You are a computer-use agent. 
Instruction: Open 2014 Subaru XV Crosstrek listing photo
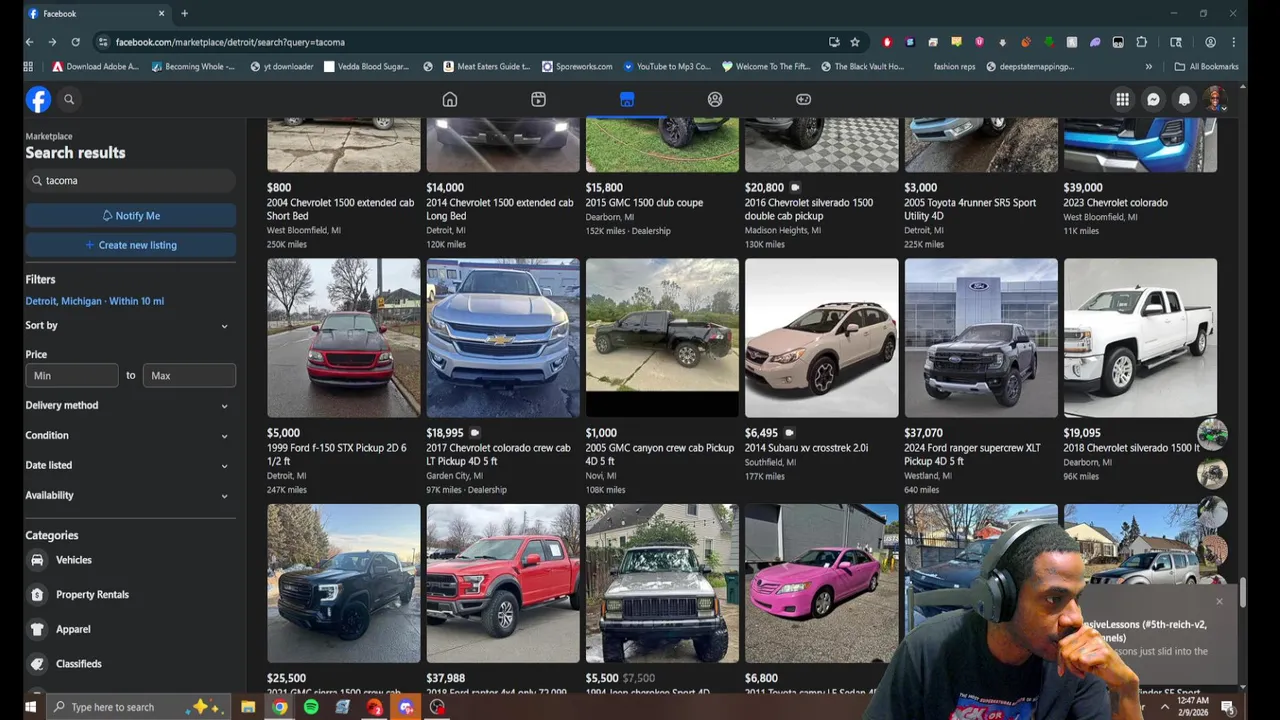point(822,338)
